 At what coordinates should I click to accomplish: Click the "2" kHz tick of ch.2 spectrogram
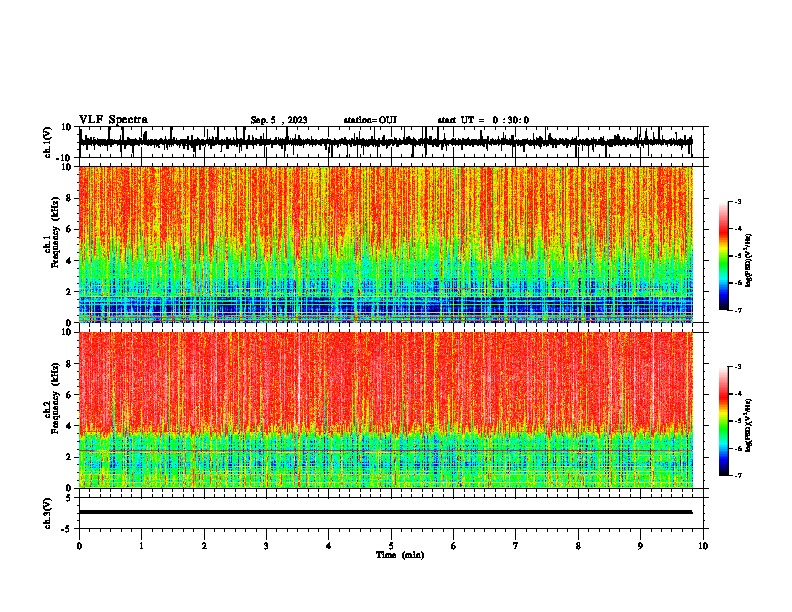(x=69, y=457)
